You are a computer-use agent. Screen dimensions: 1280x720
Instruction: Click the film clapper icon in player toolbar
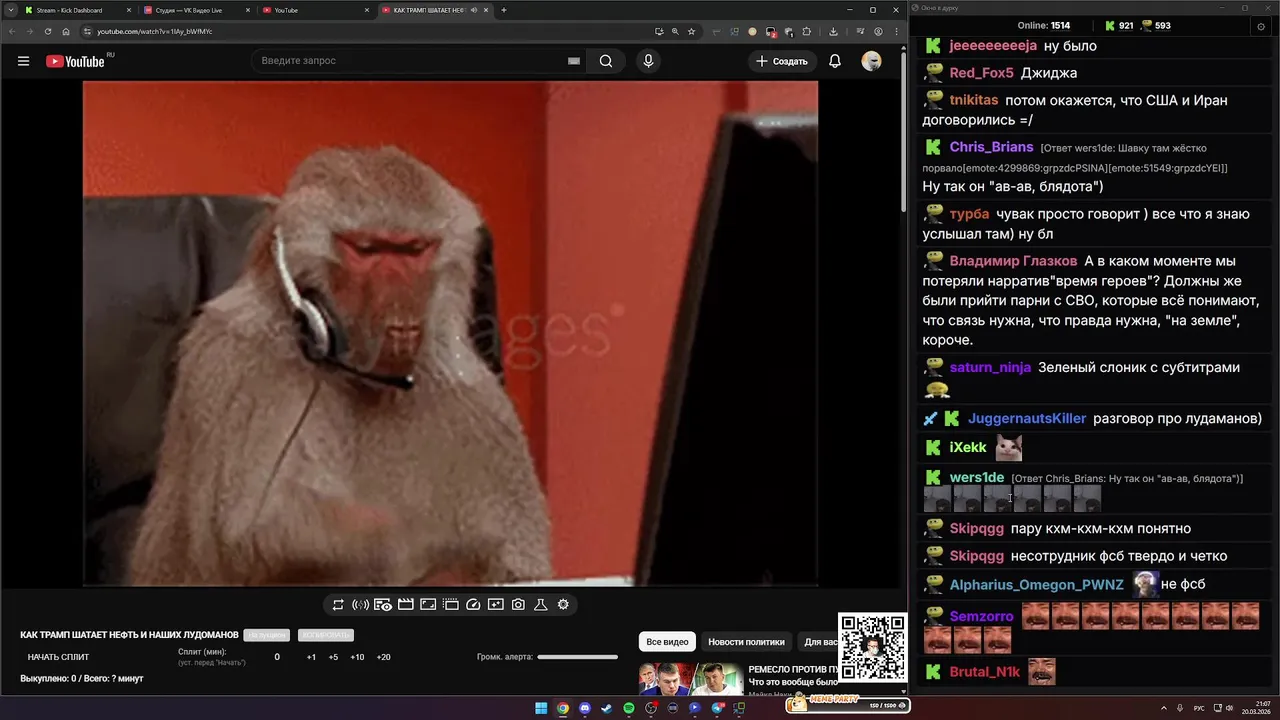tap(406, 605)
